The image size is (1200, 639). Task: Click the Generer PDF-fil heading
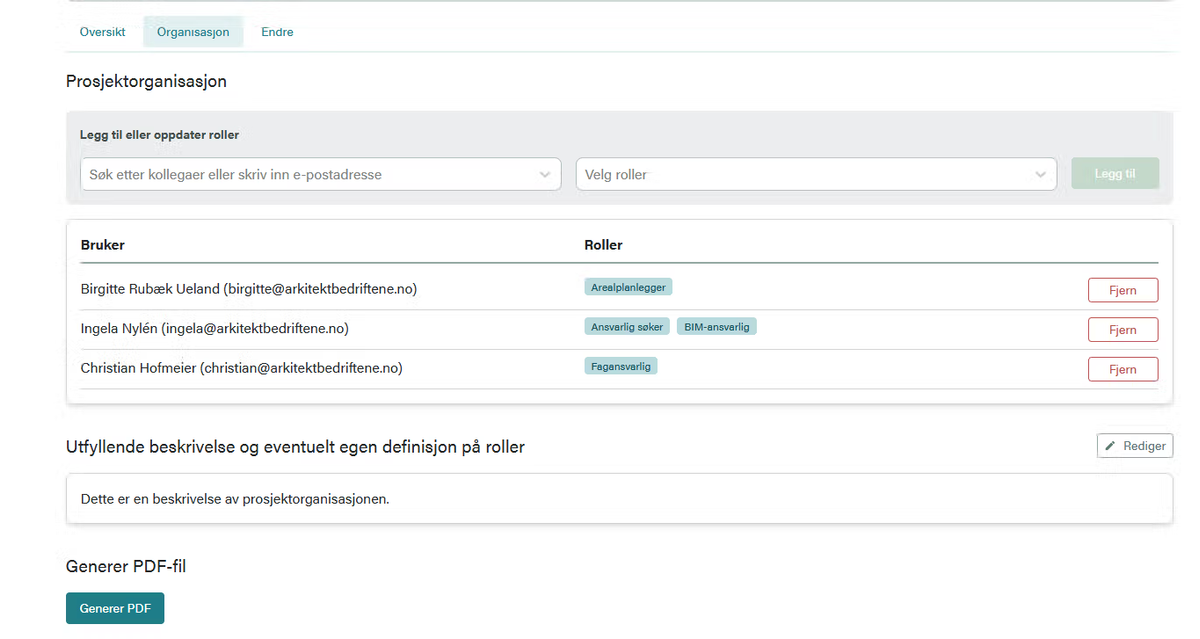126,567
